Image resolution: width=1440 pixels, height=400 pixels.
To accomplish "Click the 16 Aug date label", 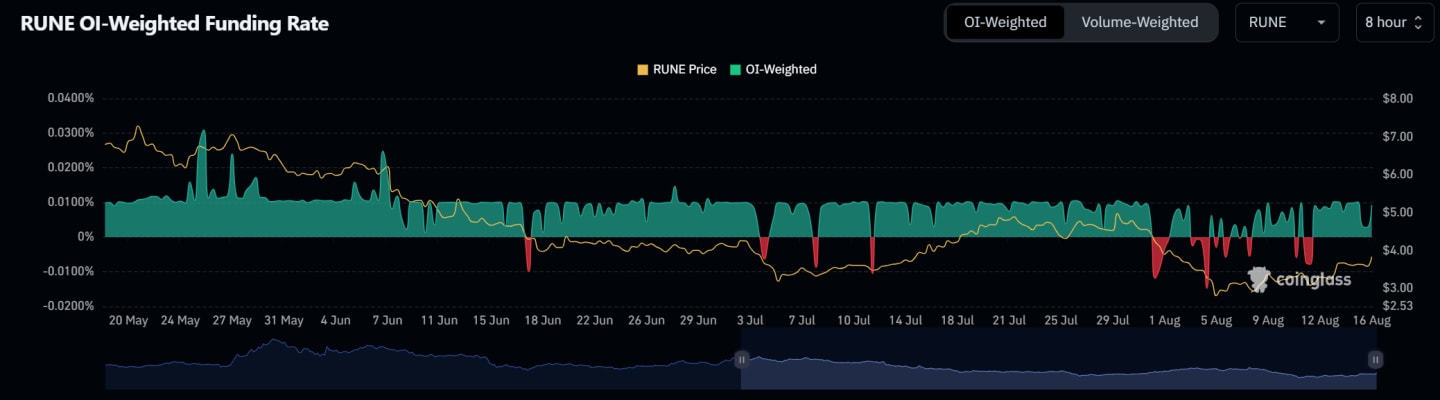I will [1371, 321].
